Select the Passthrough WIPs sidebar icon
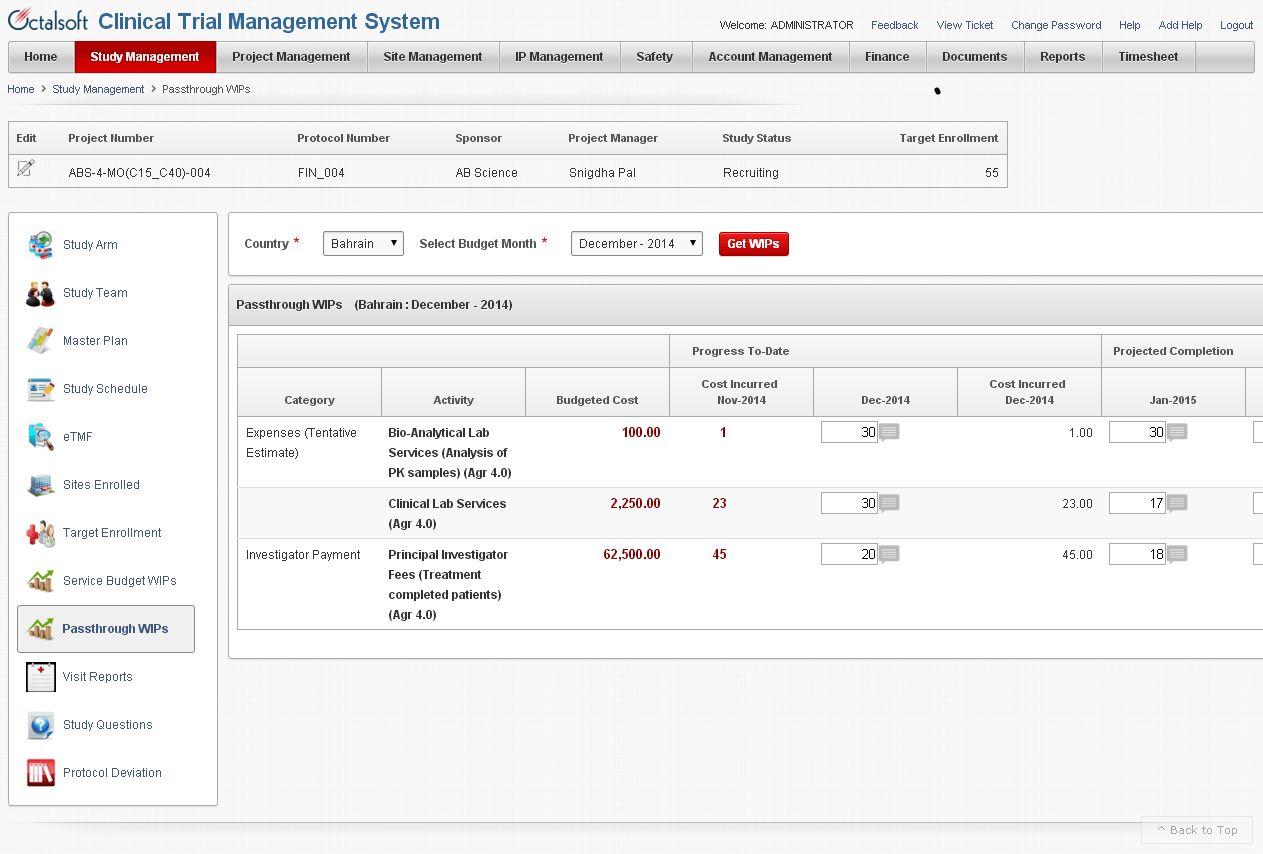 coord(40,628)
